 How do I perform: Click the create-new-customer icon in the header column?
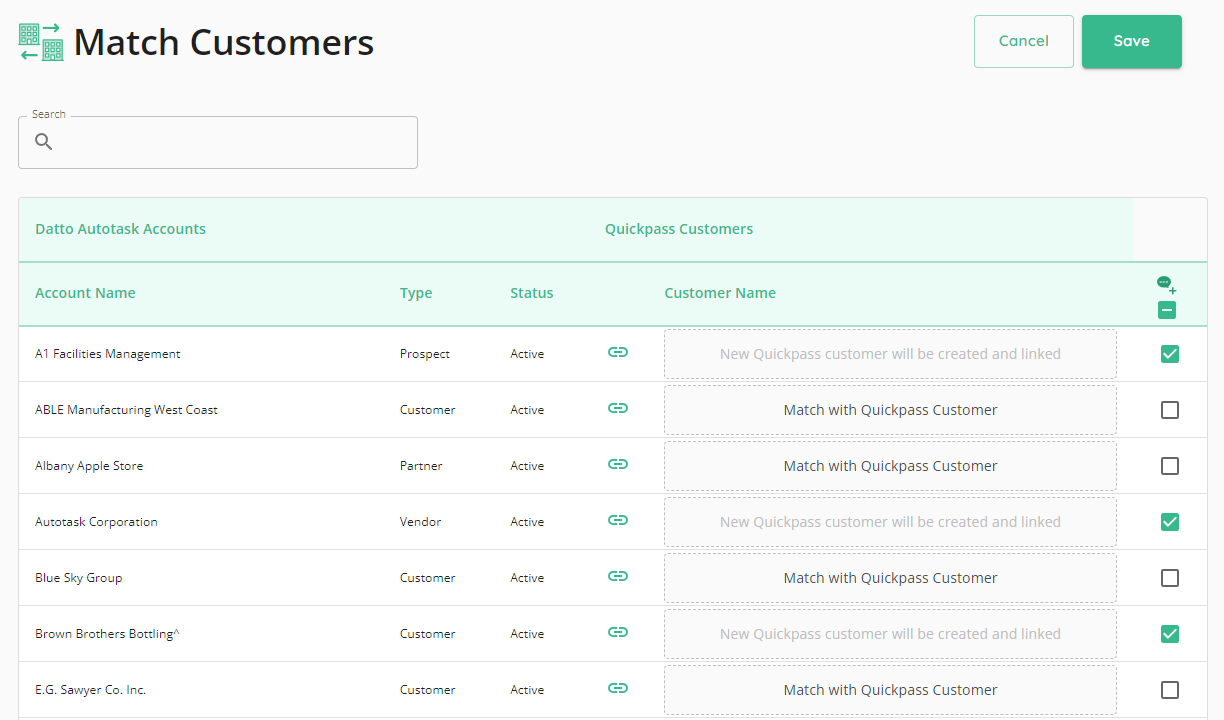(x=1166, y=285)
